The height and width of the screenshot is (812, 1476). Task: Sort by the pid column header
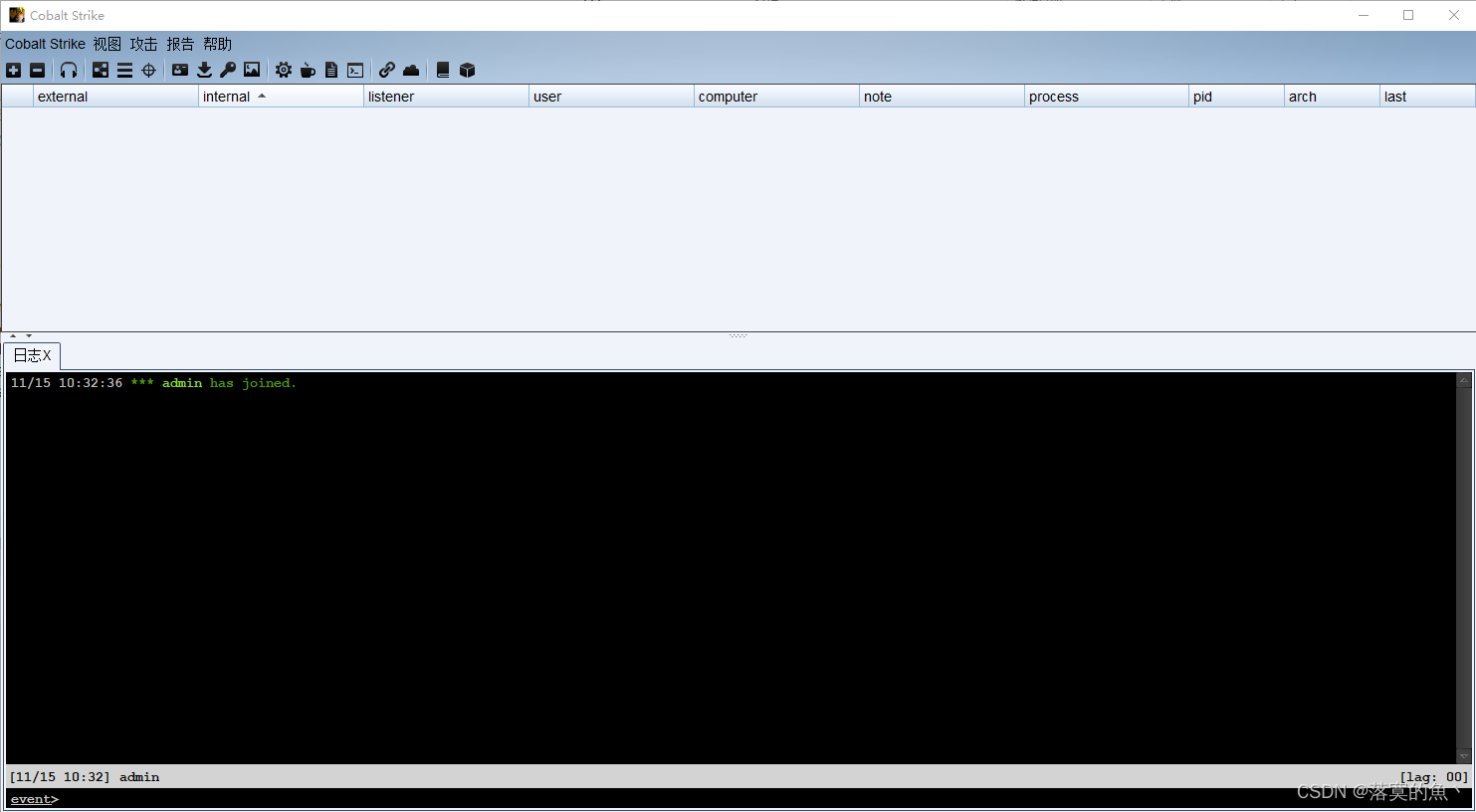coord(1236,97)
